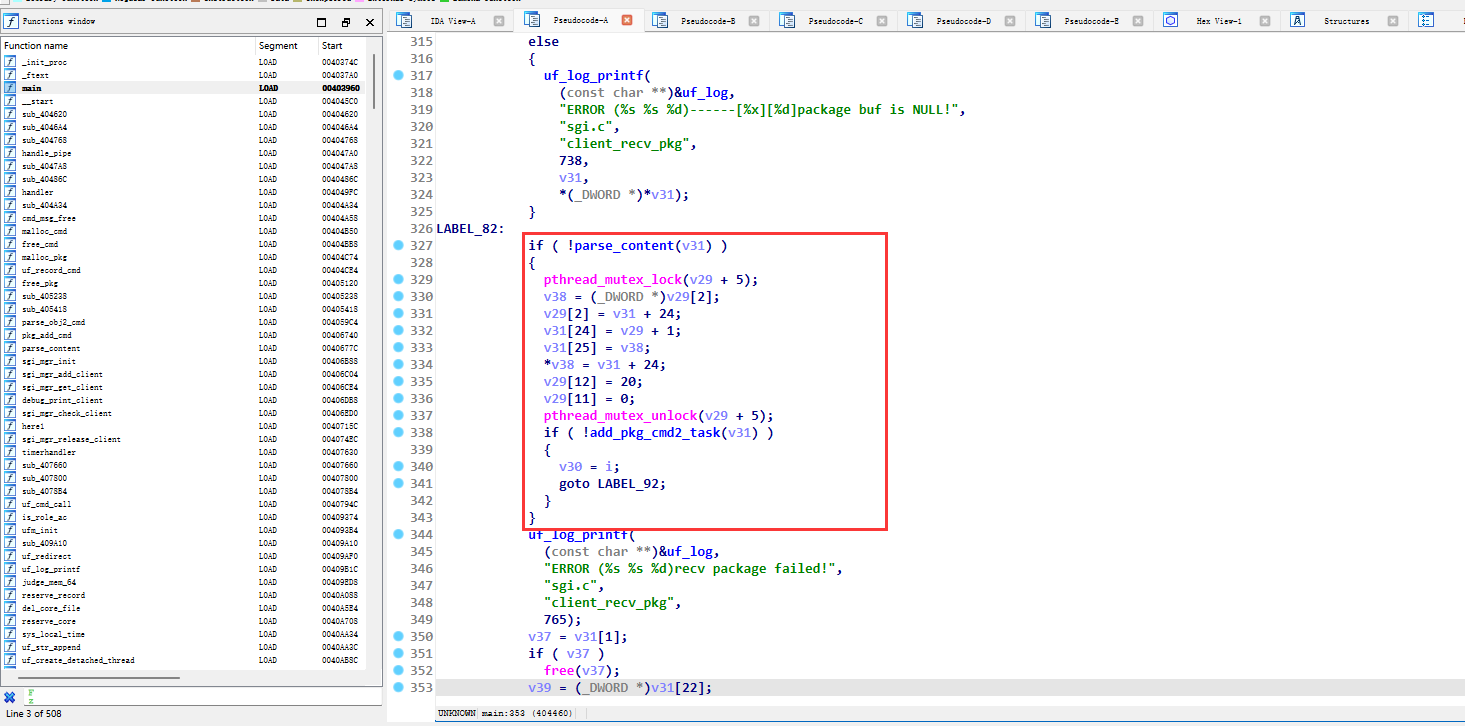
Task: Sort by the Segment column header
Action: point(286,46)
